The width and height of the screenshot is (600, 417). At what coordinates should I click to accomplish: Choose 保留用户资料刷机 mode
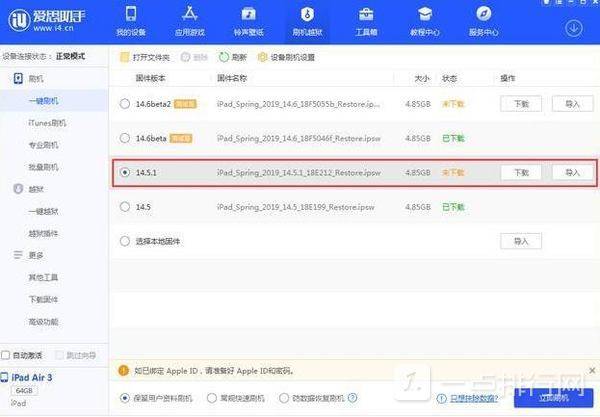125,398
